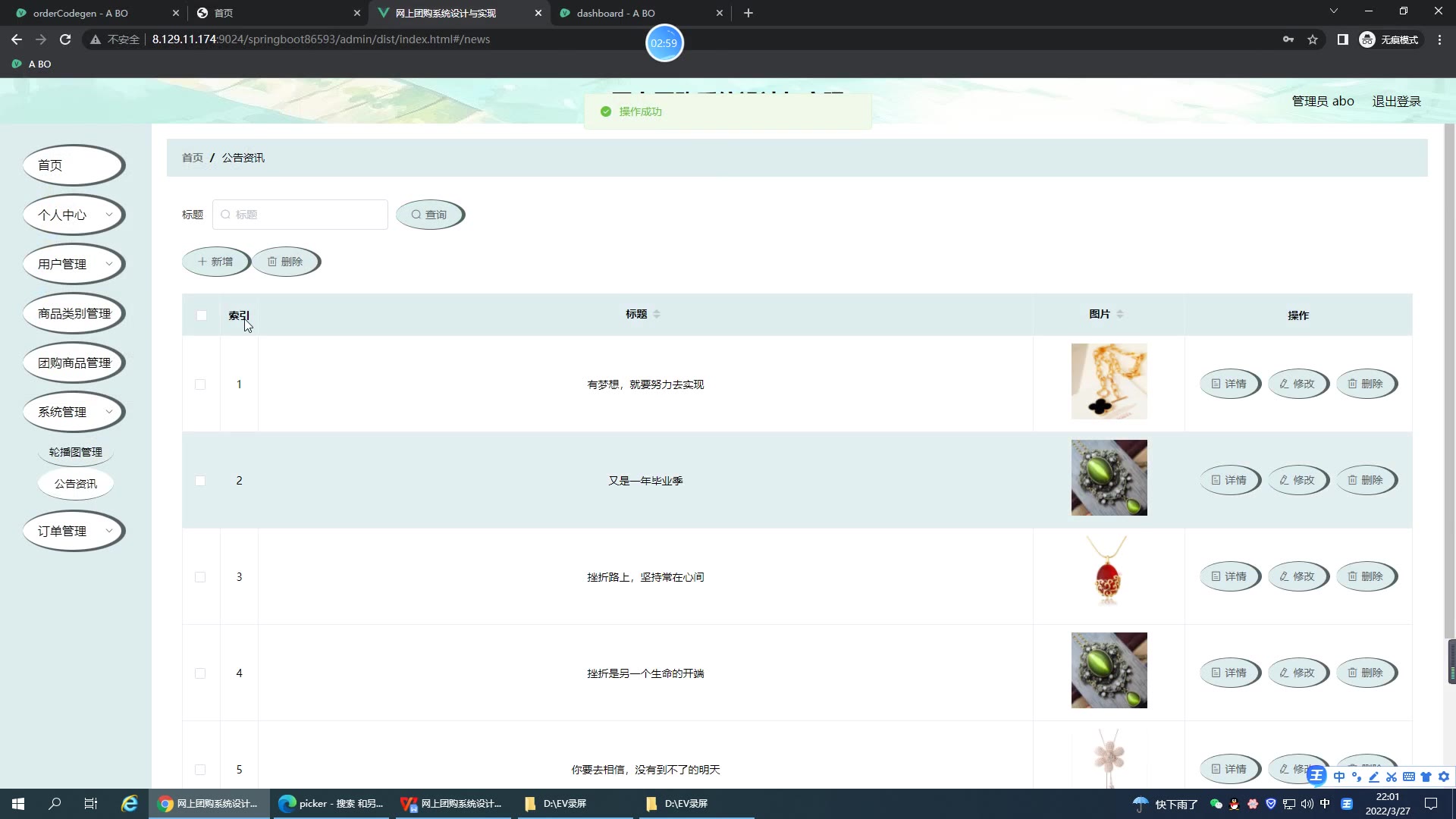Check the checkbox for row 4

tap(200, 673)
